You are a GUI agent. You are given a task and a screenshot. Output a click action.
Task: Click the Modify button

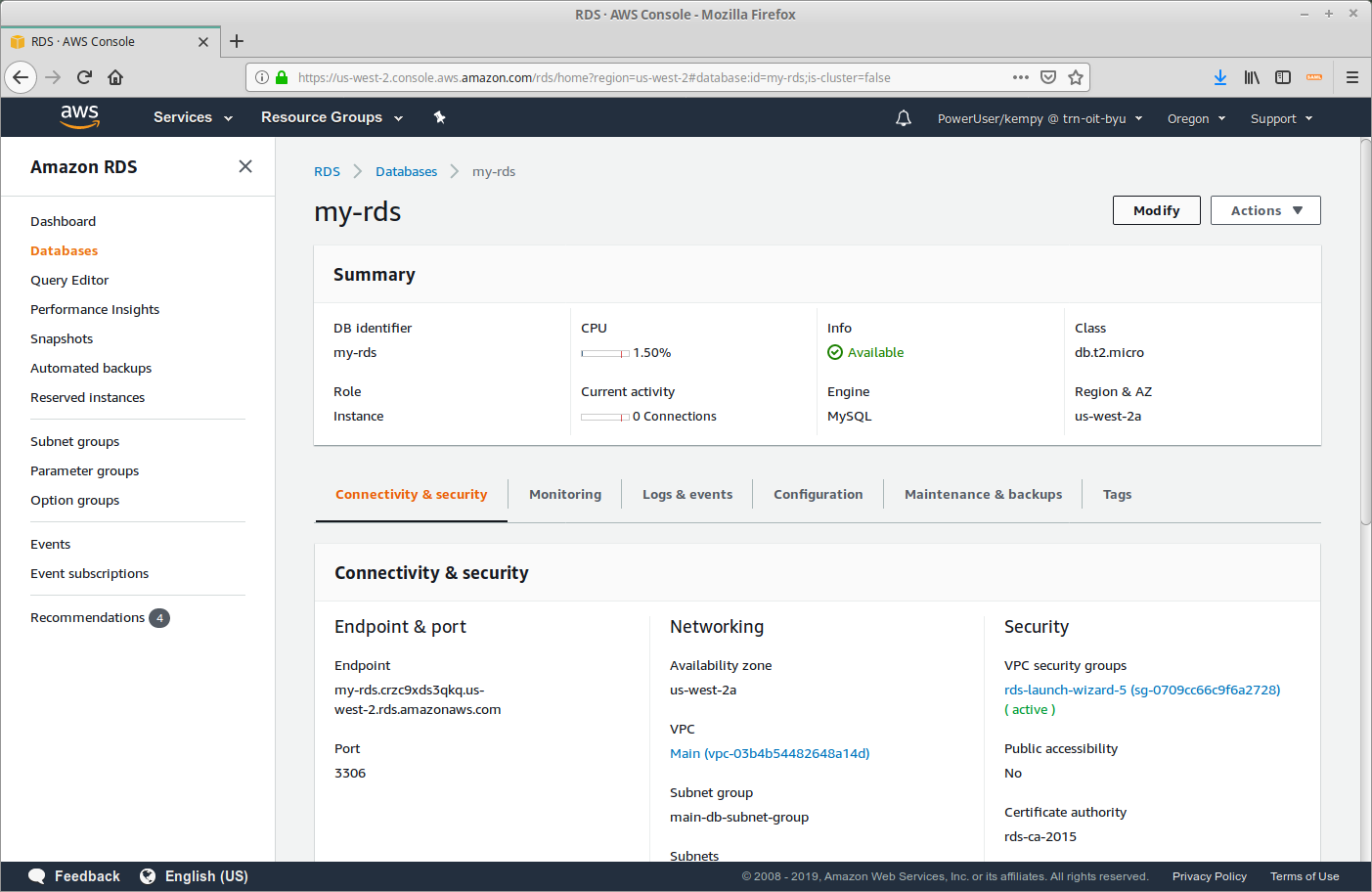[1157, 210]
